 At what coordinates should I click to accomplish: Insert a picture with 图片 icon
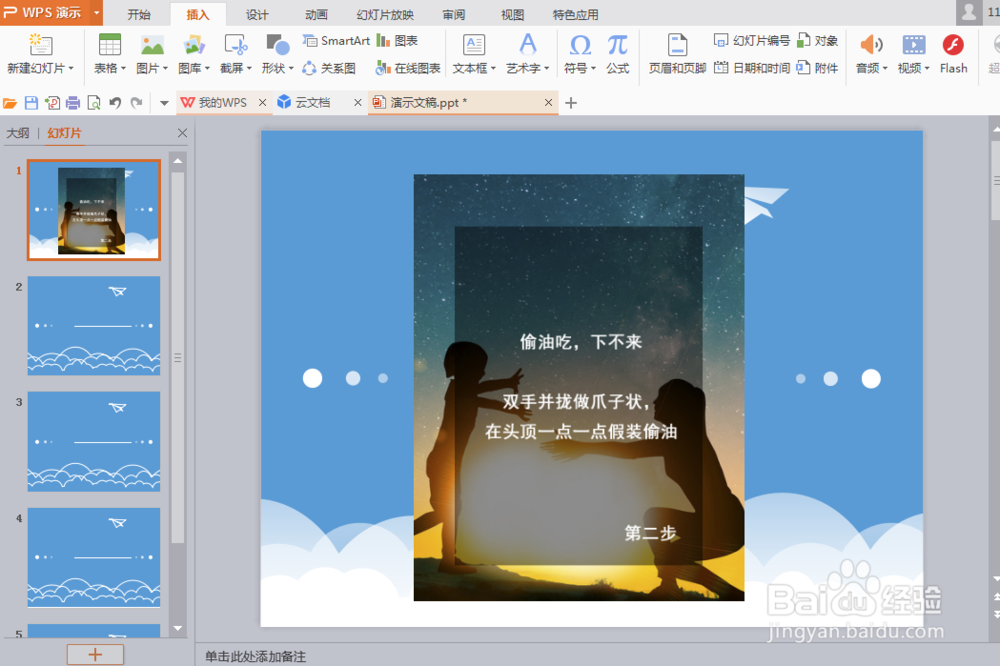(152, 45)
